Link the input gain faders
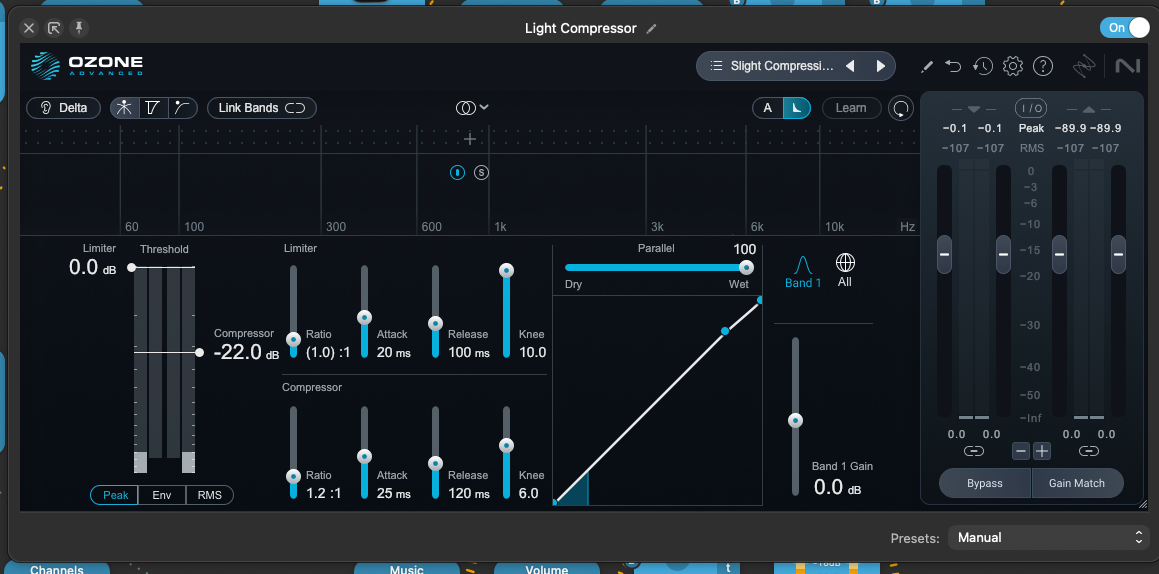 (973, 451)
